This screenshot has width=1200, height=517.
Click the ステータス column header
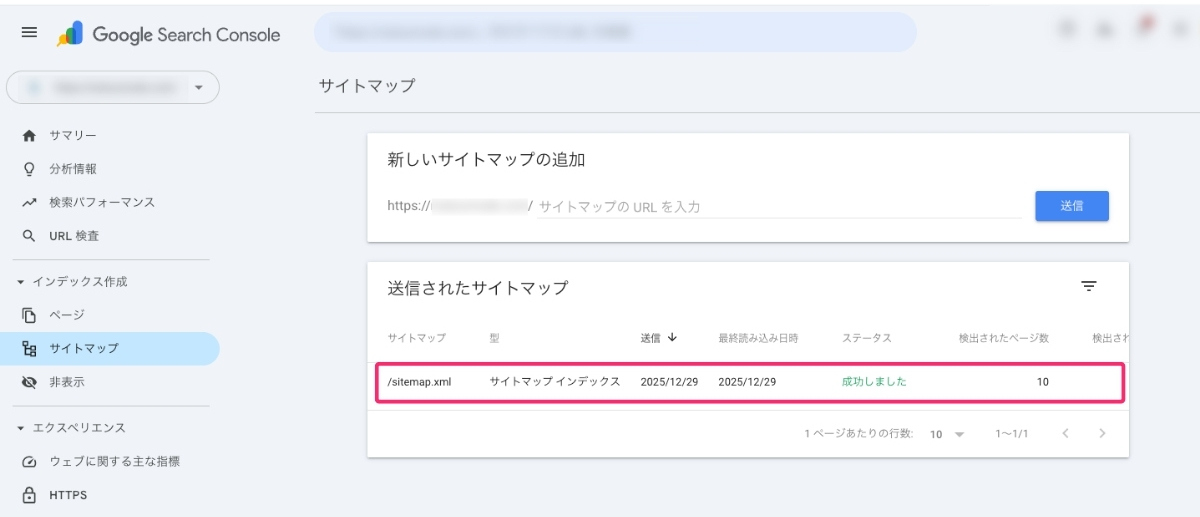pyautogui.click(x=867, y=338)
